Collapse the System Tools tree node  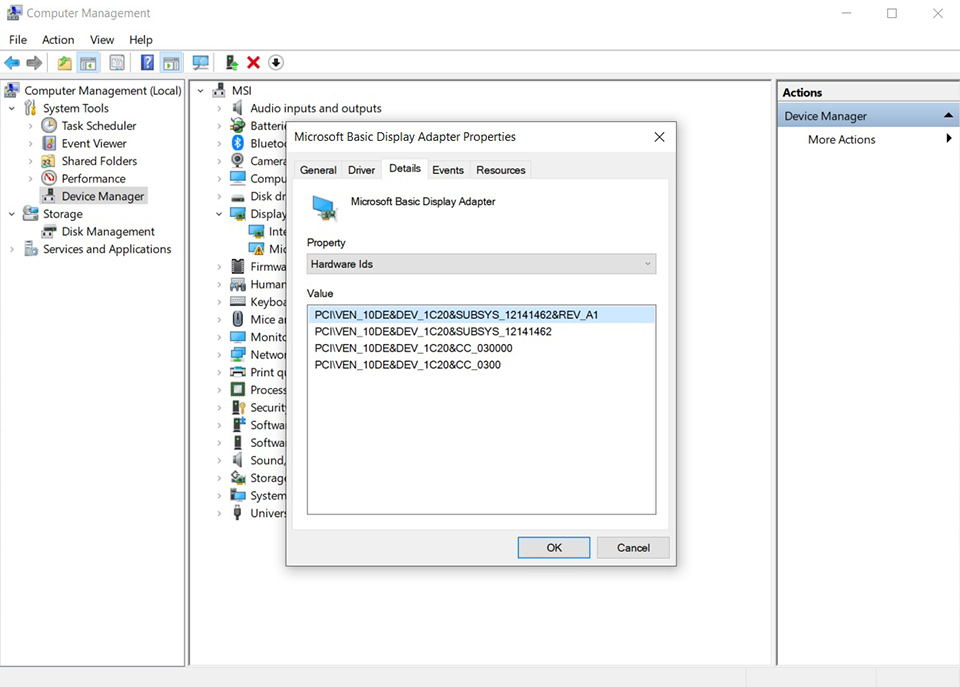pyautogui.click(x=12, y=108)
